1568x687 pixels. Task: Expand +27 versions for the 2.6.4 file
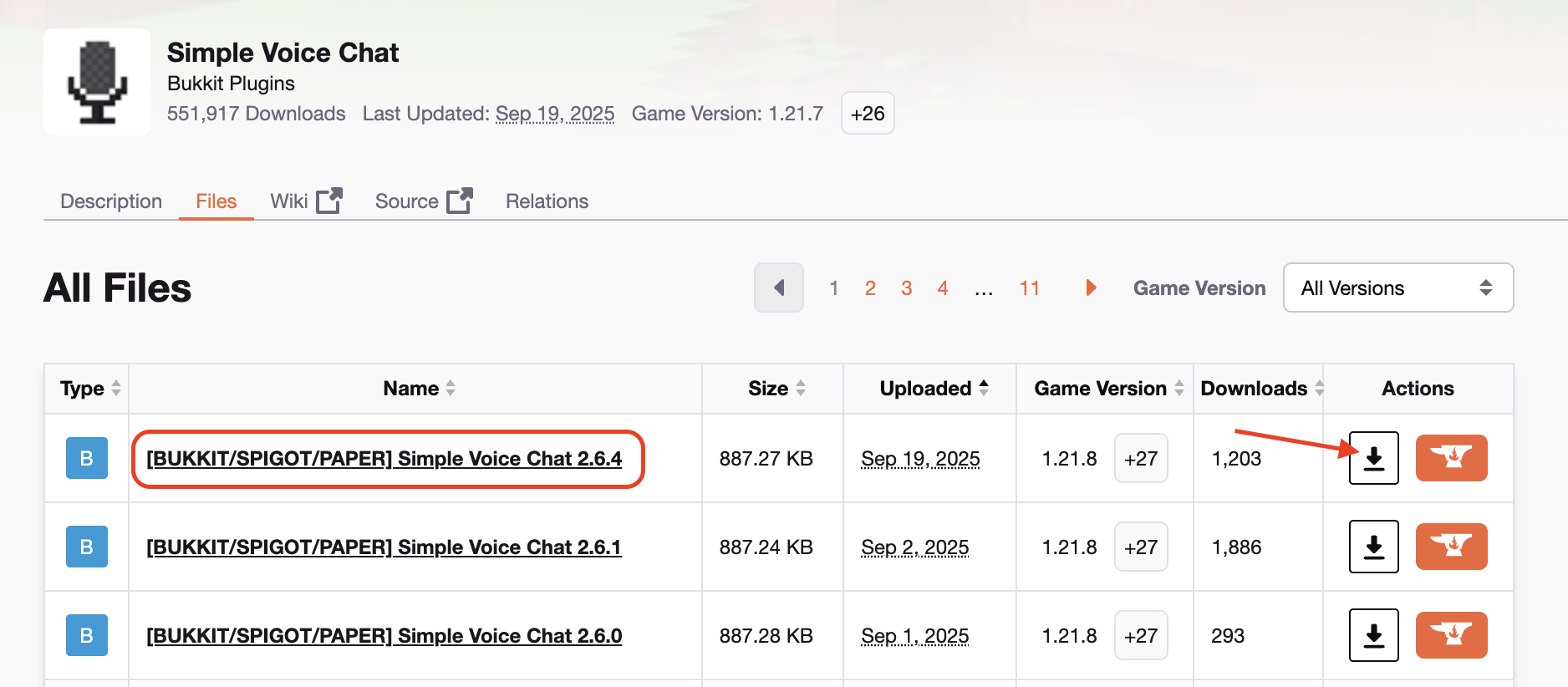(1140, 459)
